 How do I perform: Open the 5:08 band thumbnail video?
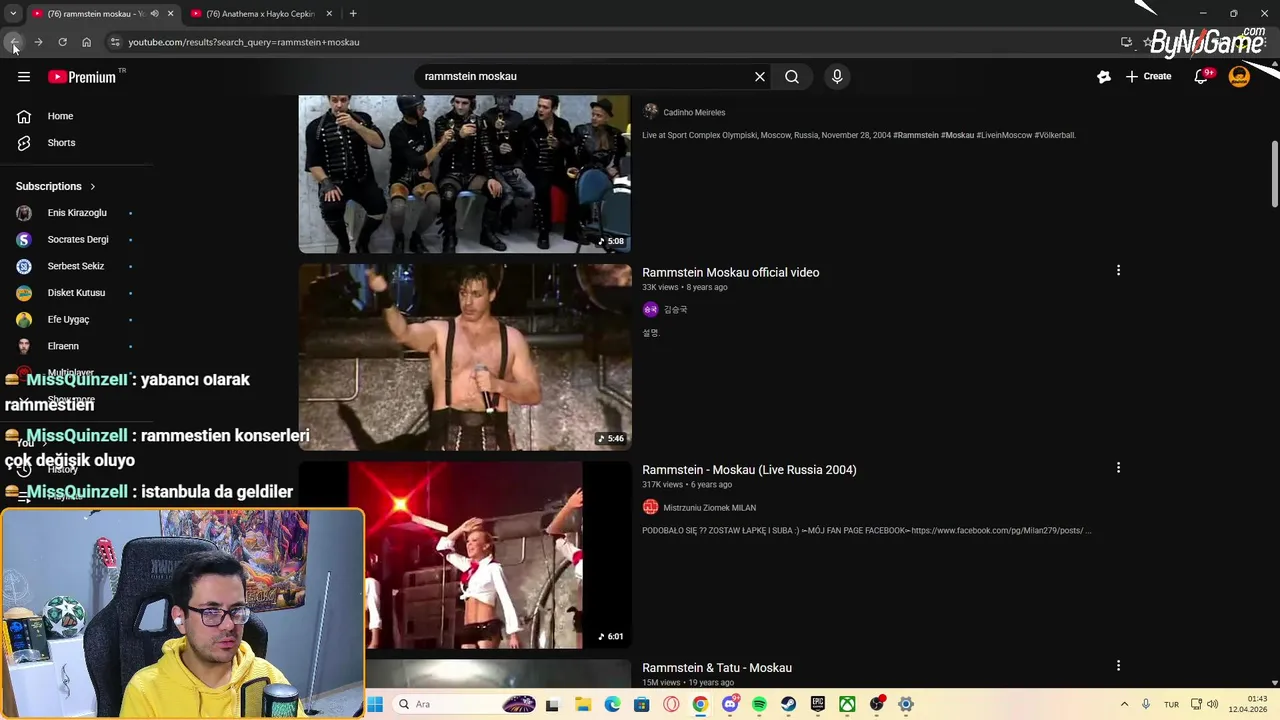465,174
